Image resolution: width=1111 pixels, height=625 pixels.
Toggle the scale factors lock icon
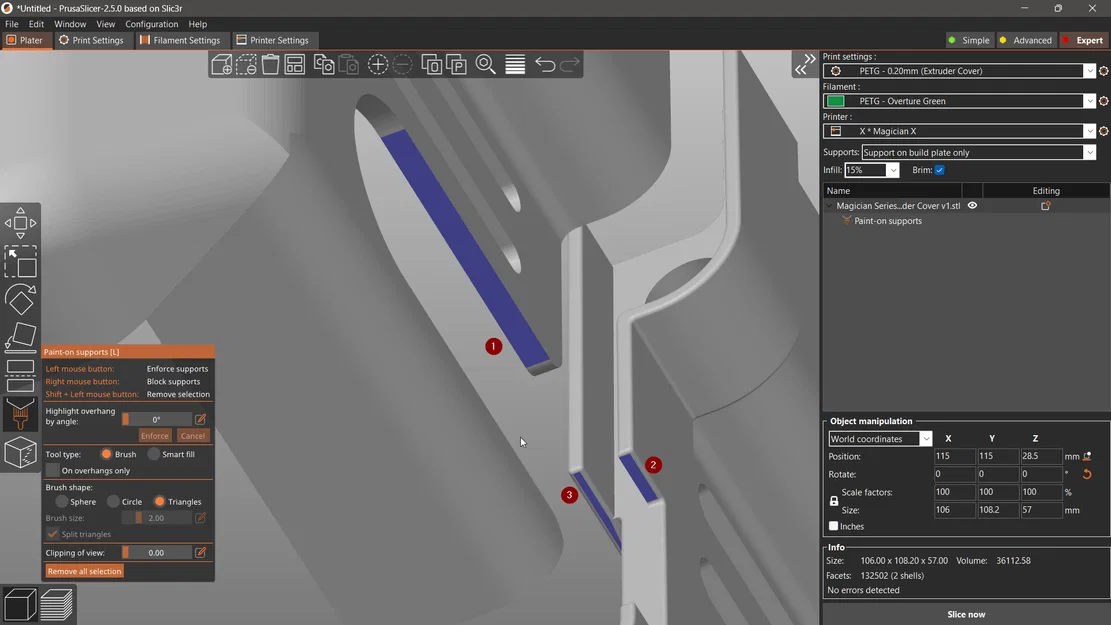pos(834,501)
